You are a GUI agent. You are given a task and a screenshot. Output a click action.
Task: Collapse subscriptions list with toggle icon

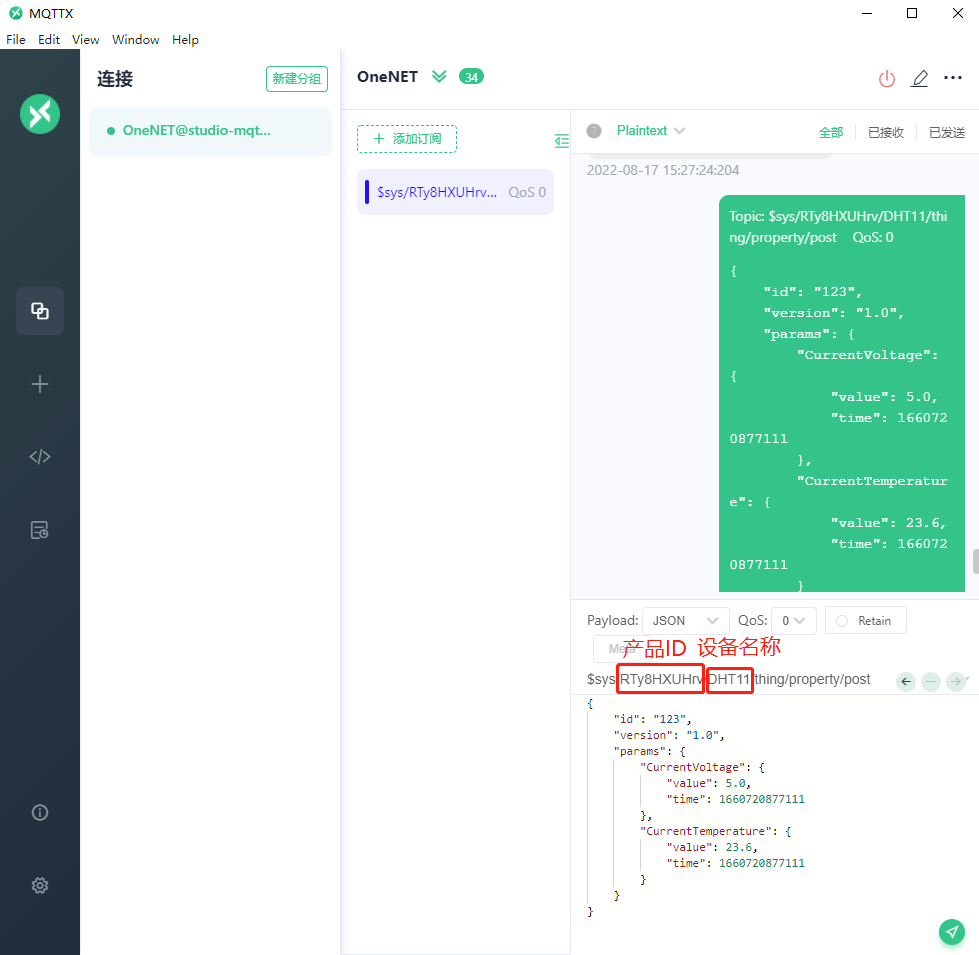(x=562, y=140)
